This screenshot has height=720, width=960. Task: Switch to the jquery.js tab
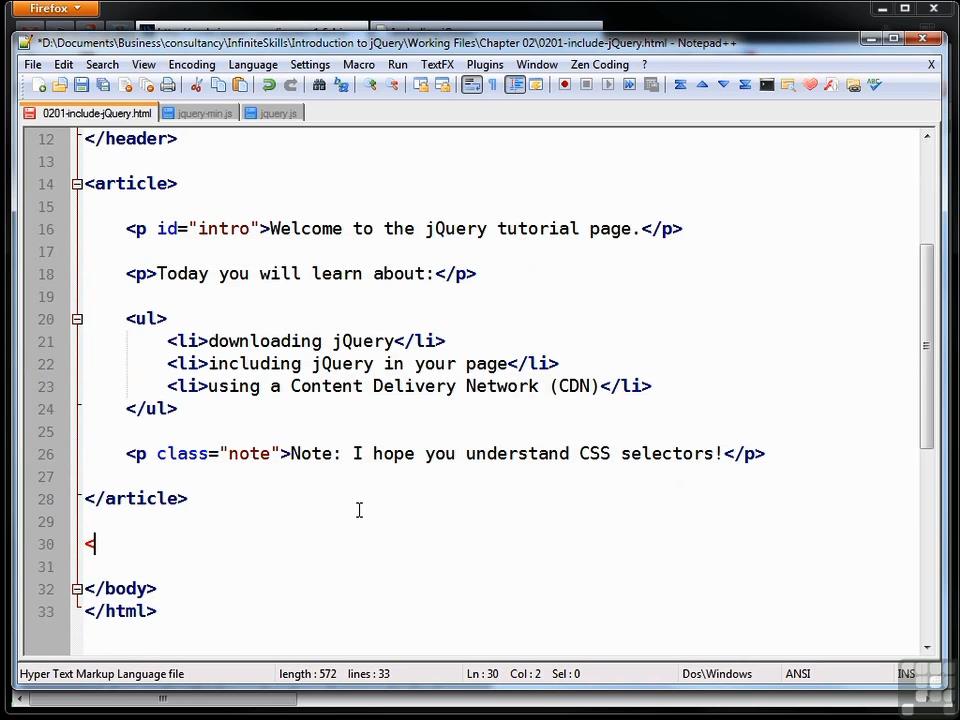[x=271, y=113]
